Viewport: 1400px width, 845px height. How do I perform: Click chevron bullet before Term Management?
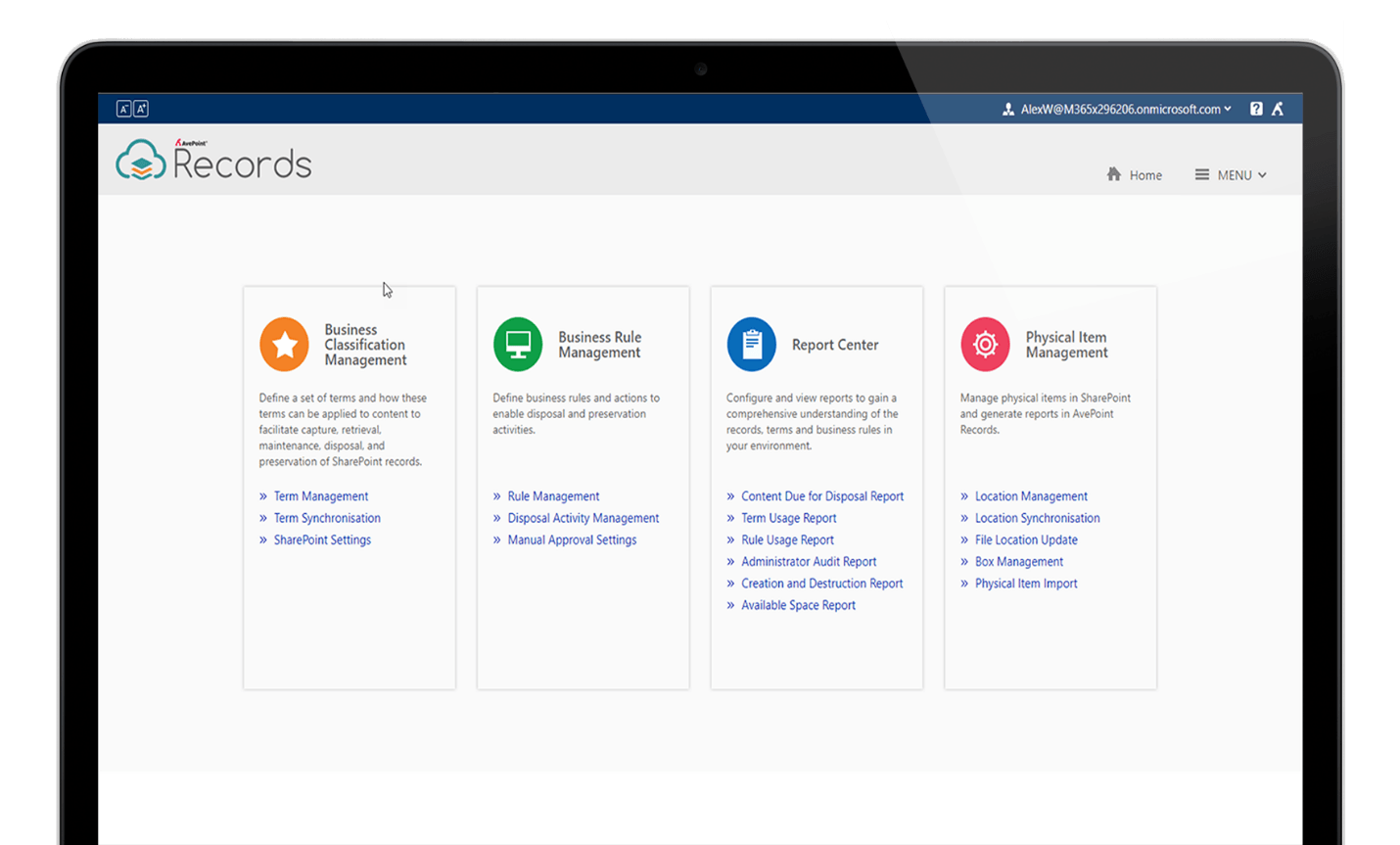(263, 496)
